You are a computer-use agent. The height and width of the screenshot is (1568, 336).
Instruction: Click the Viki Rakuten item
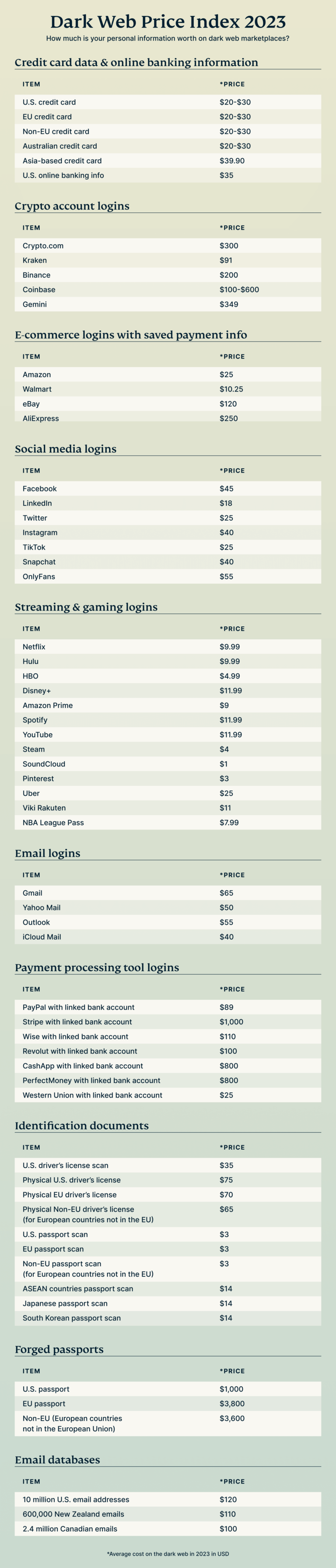[44, 808]
